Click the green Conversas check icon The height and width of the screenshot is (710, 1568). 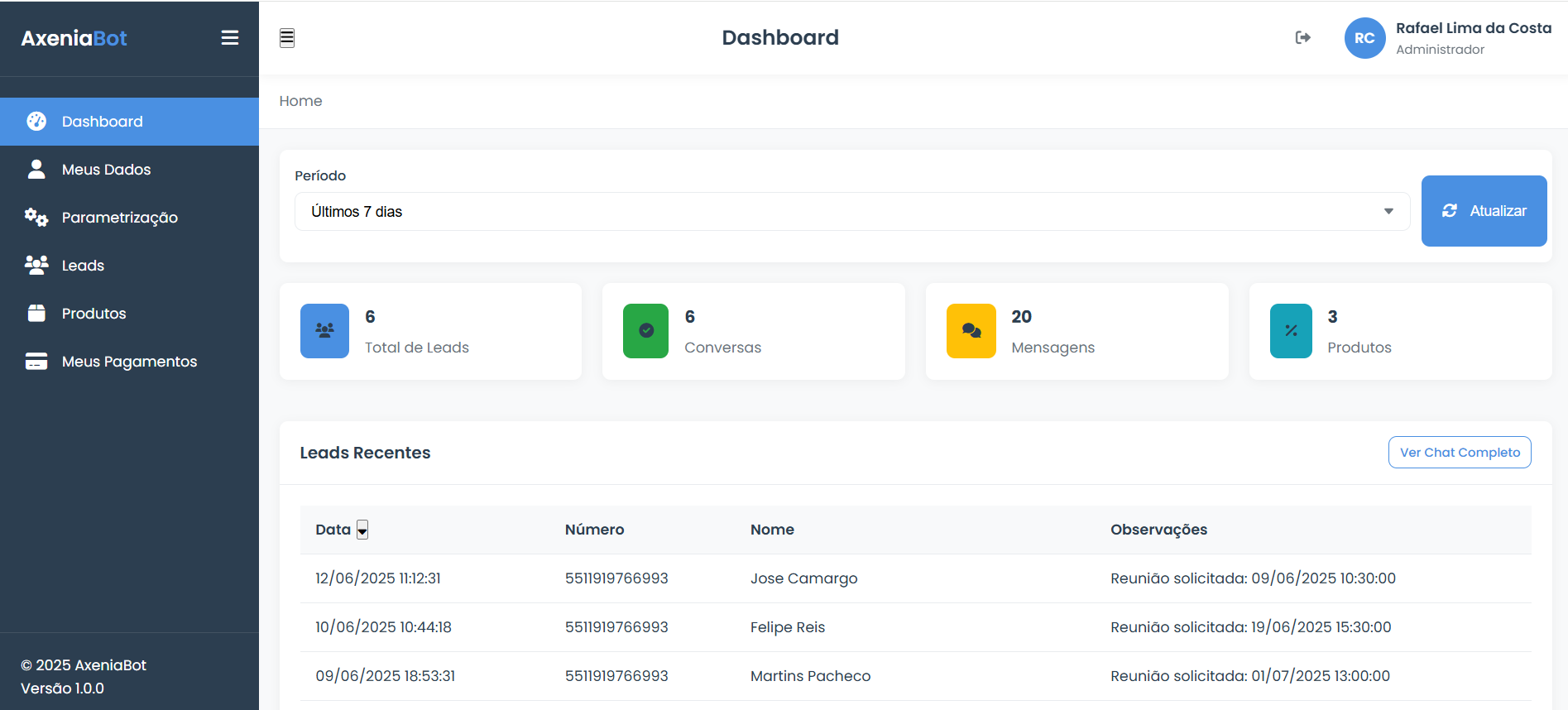click(646, 331)
